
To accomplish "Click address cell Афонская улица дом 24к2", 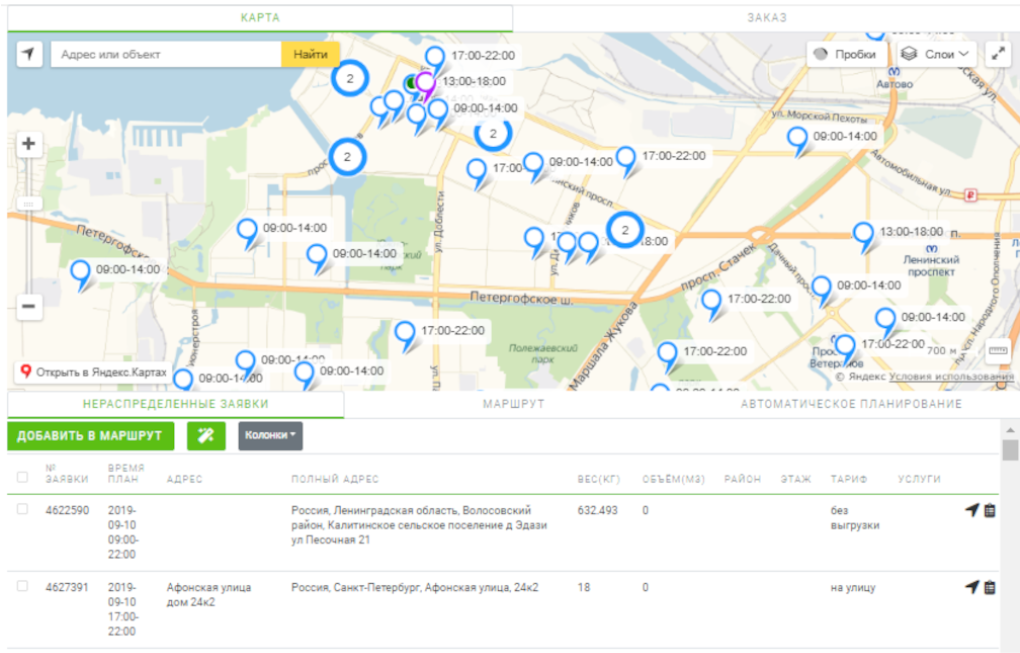I will [x=208, y=594].
